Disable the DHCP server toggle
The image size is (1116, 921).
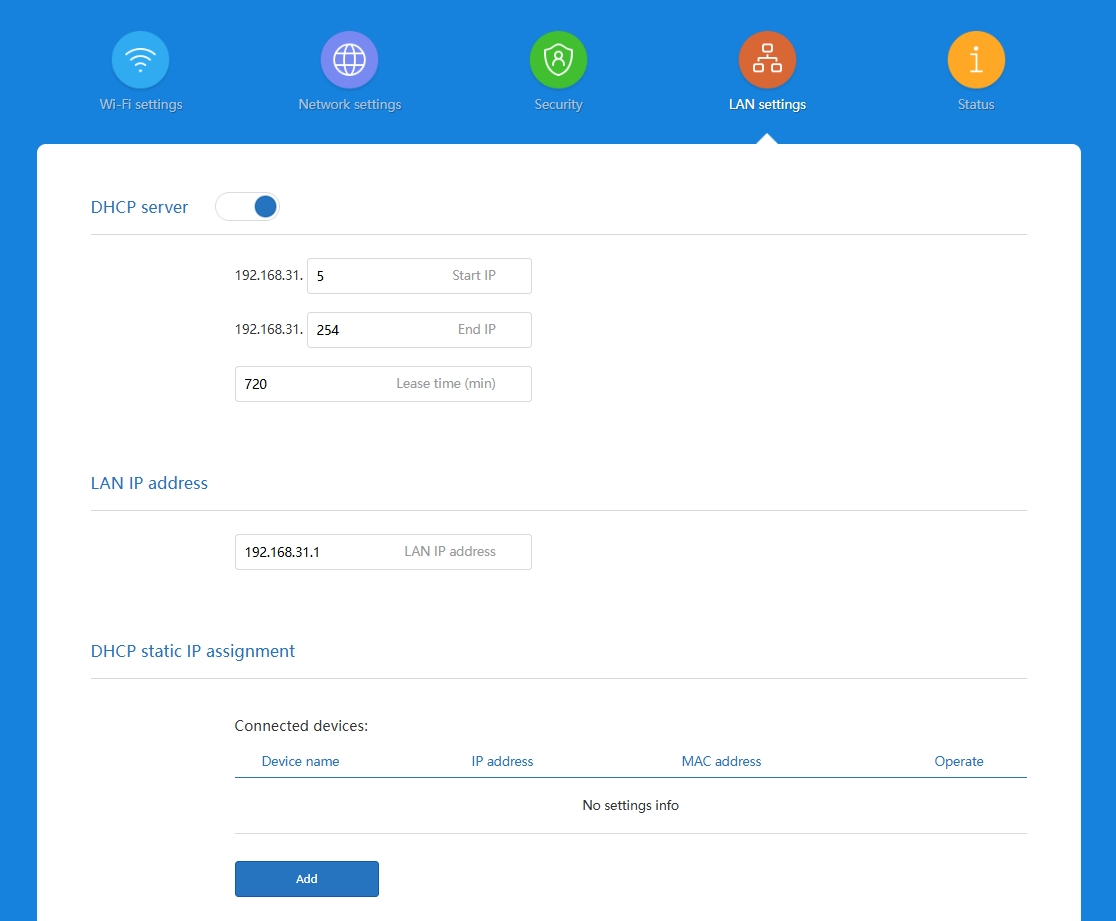pos(248,207)
